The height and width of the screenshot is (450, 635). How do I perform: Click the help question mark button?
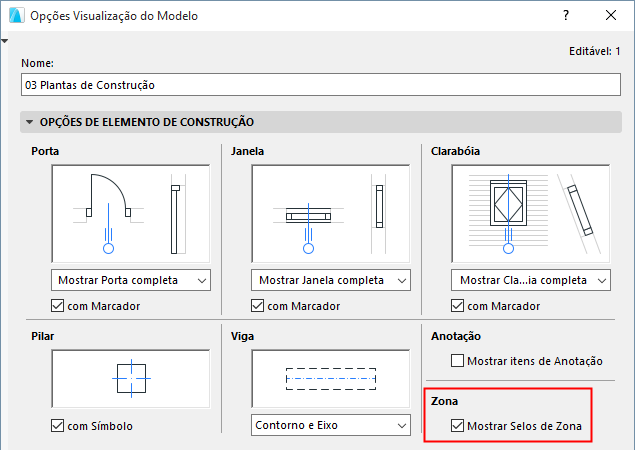coord(566,16)
